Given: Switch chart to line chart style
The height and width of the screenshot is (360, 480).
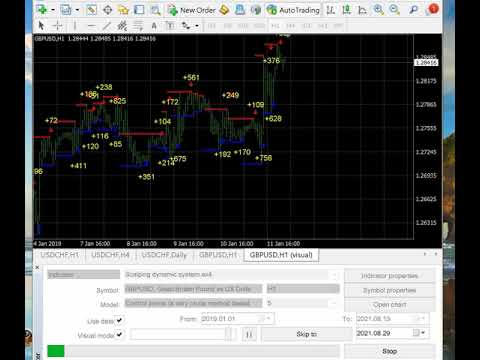Looking at the screenshot, I should coord(362,10).
